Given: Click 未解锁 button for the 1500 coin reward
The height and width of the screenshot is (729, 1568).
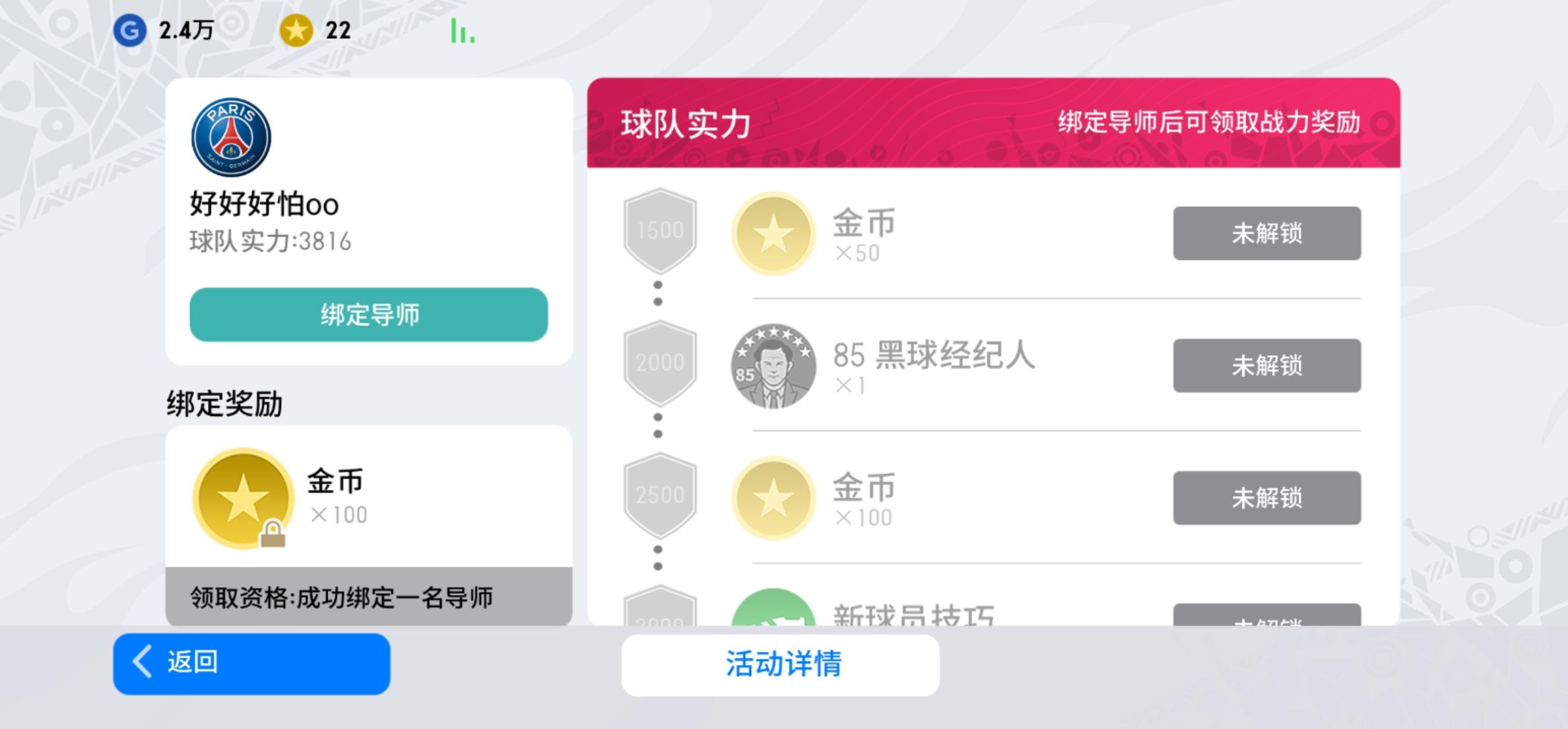Looking at the screenshot, I should (x=1266, y=233).
